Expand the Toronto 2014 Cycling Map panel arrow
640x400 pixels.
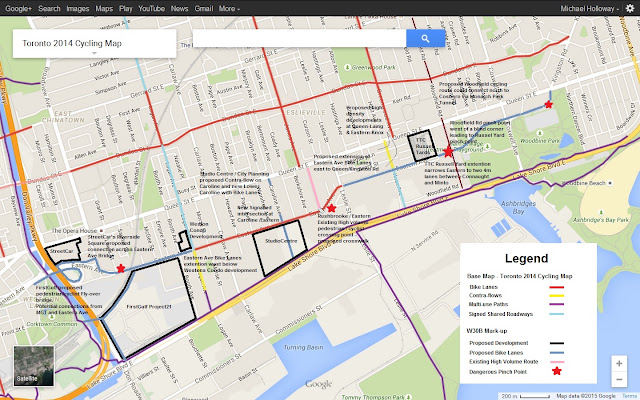click(94, 53)
